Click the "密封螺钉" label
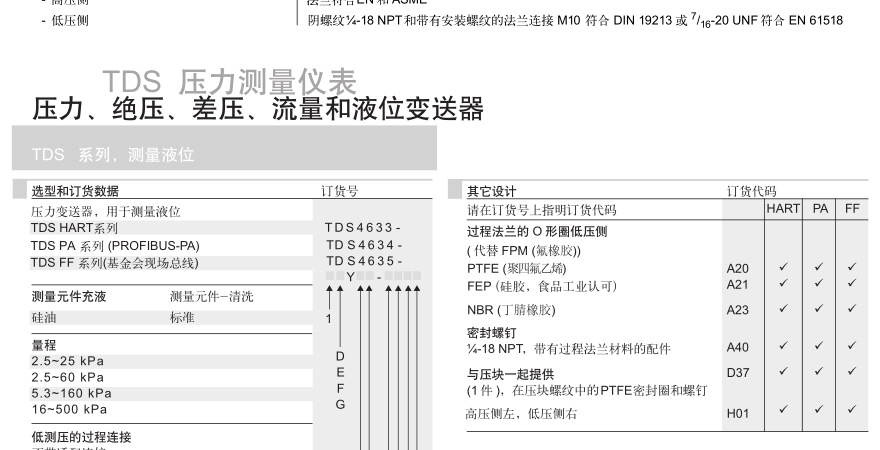 (x=492, y=333)
